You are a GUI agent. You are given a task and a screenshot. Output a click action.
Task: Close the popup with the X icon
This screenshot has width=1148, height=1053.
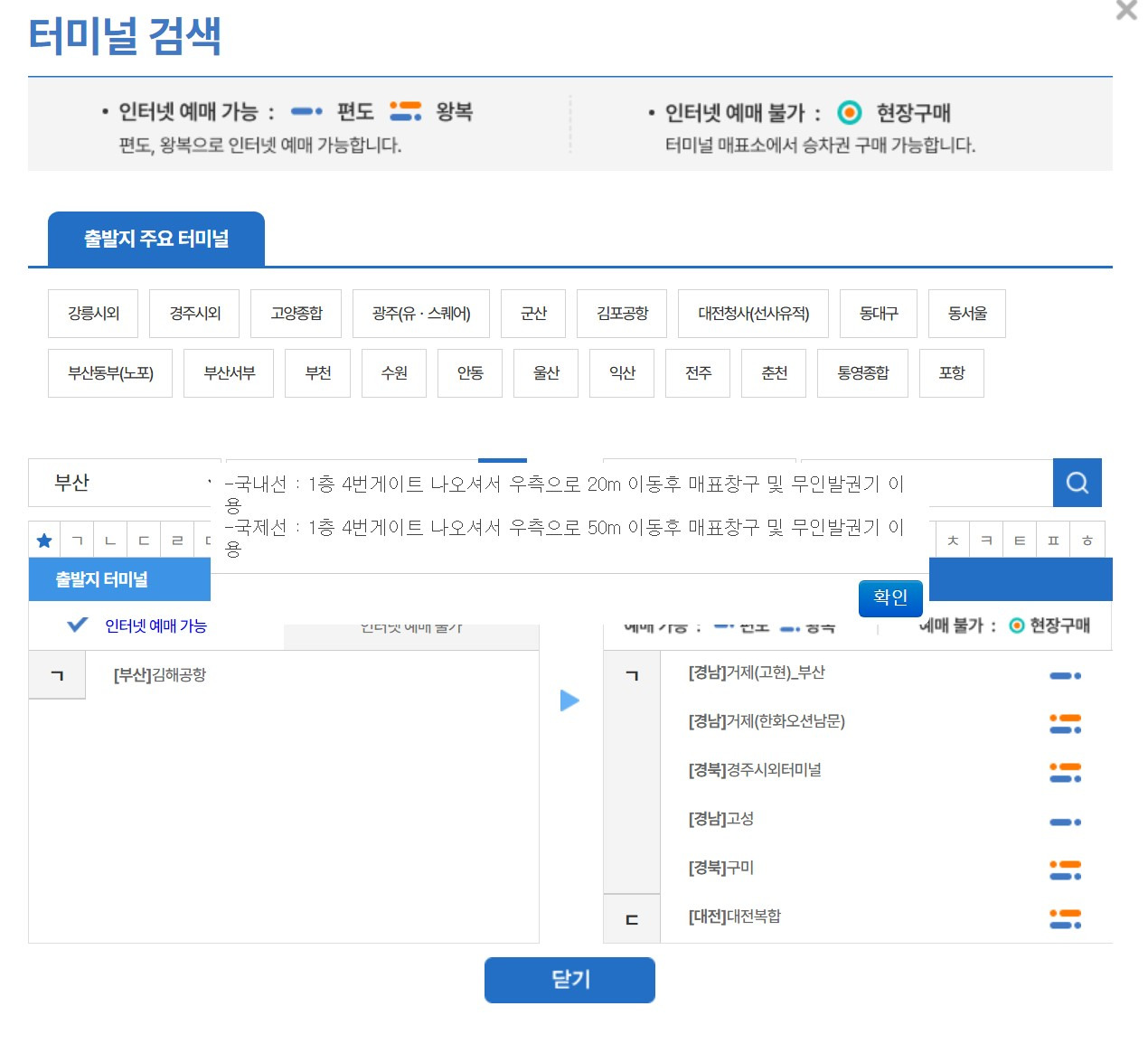pyautogui.click(x=1126, y=11)
